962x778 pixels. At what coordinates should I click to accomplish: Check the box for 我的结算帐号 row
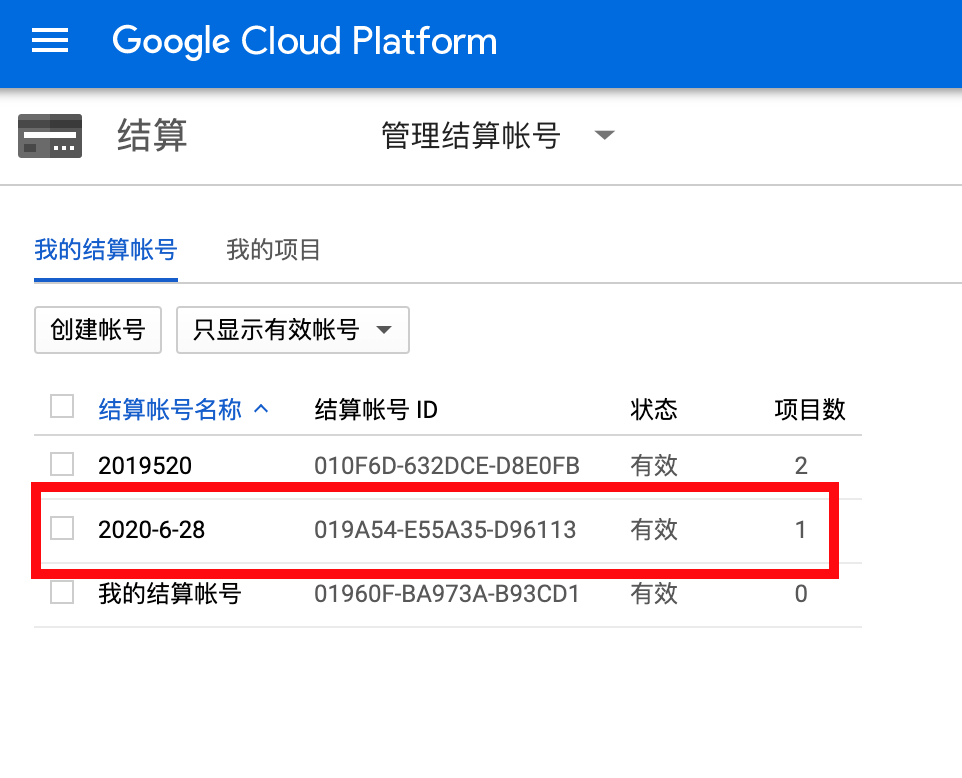point(62,592)
